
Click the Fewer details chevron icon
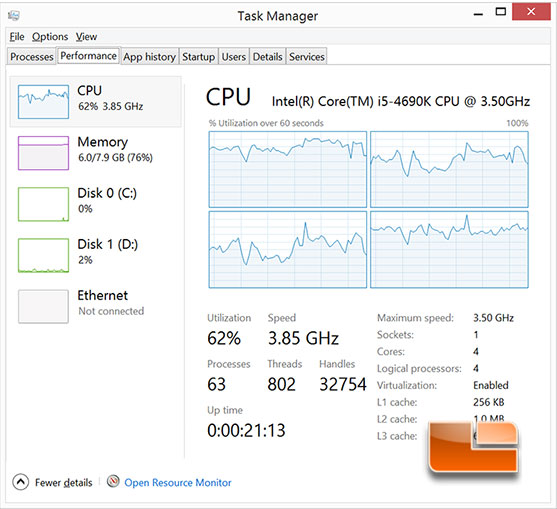pos(21,482)
